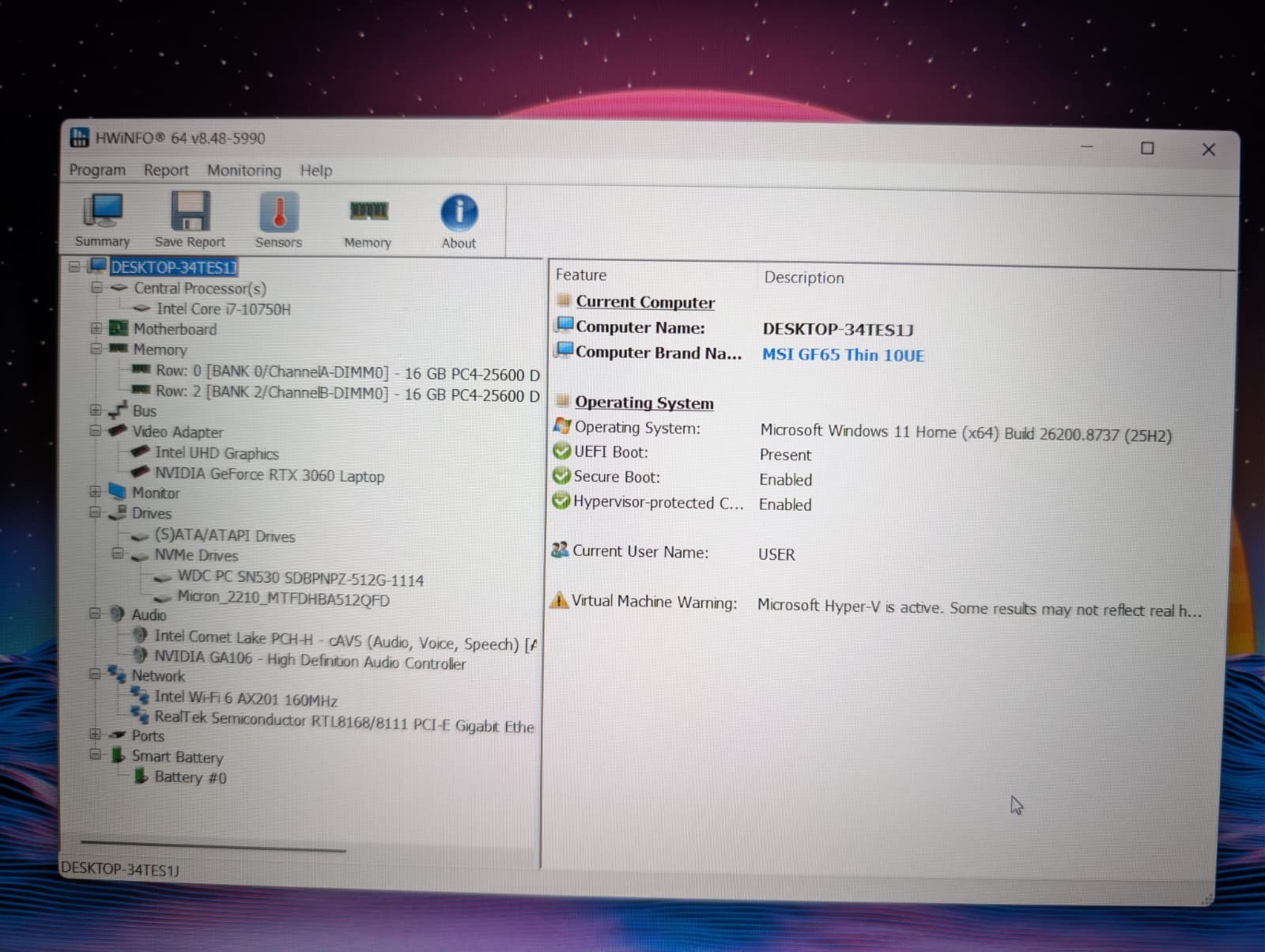
Task: Click the HWiNFO title bar app icon
Action: pyautogui.click(x=80, y=138)
